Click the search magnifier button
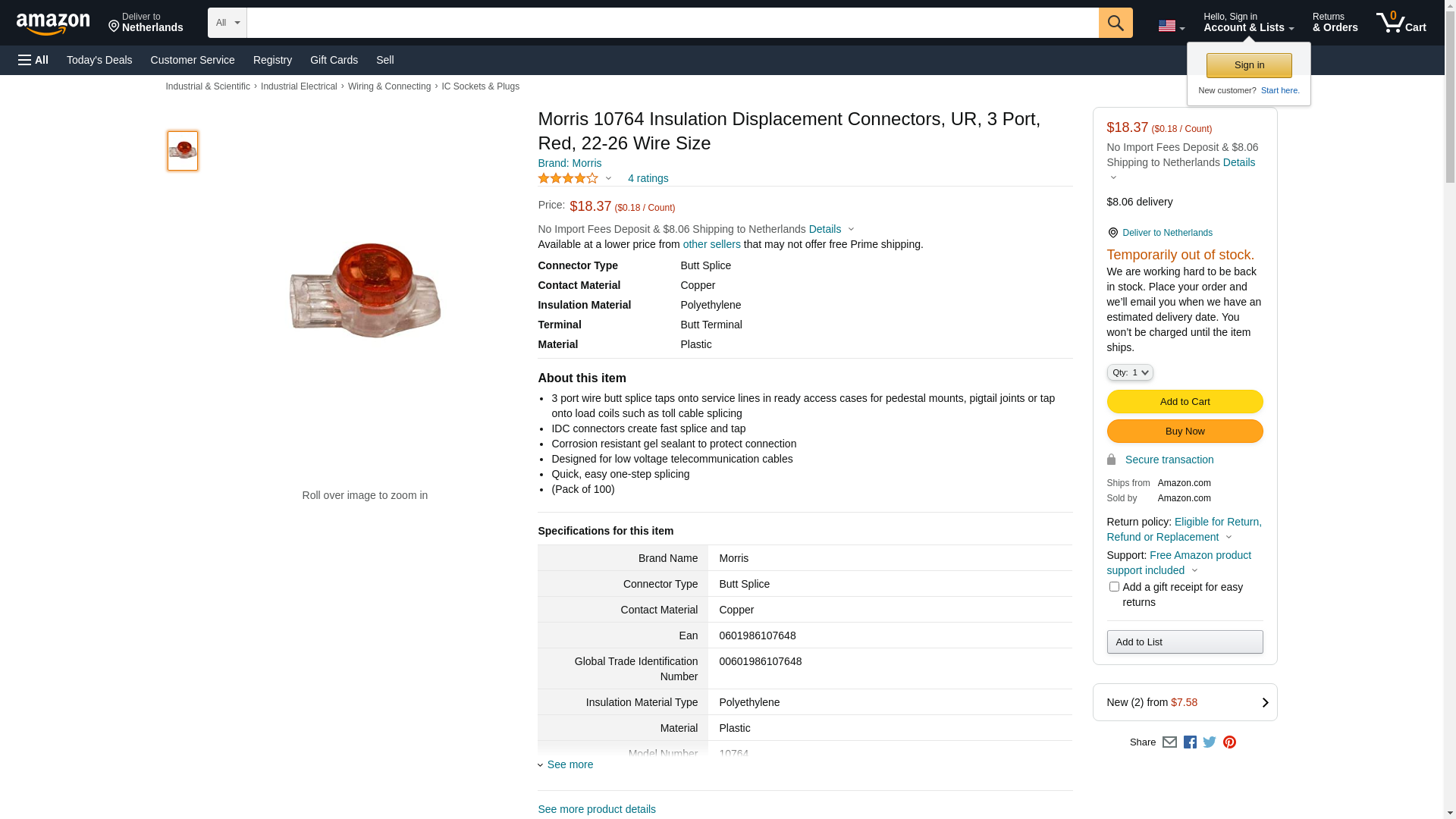Viewport: 1456px width, 819px height. point(1116,23)
